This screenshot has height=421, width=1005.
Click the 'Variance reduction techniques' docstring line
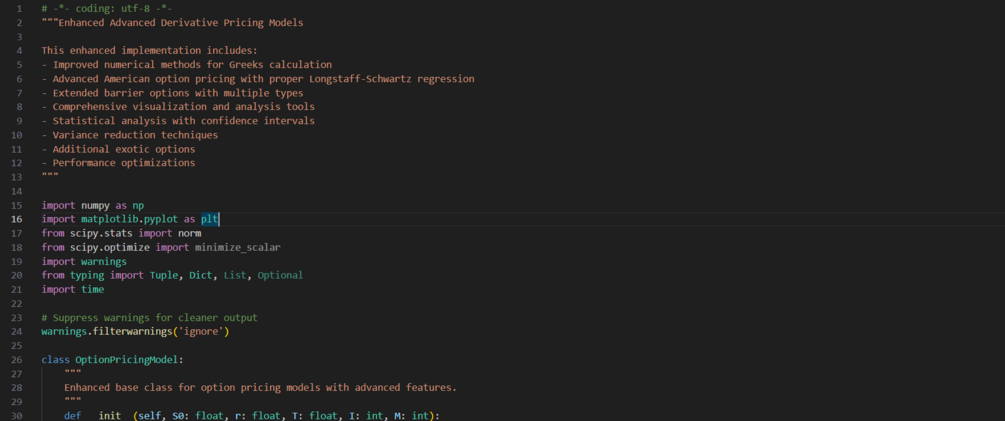coord(129,135)
